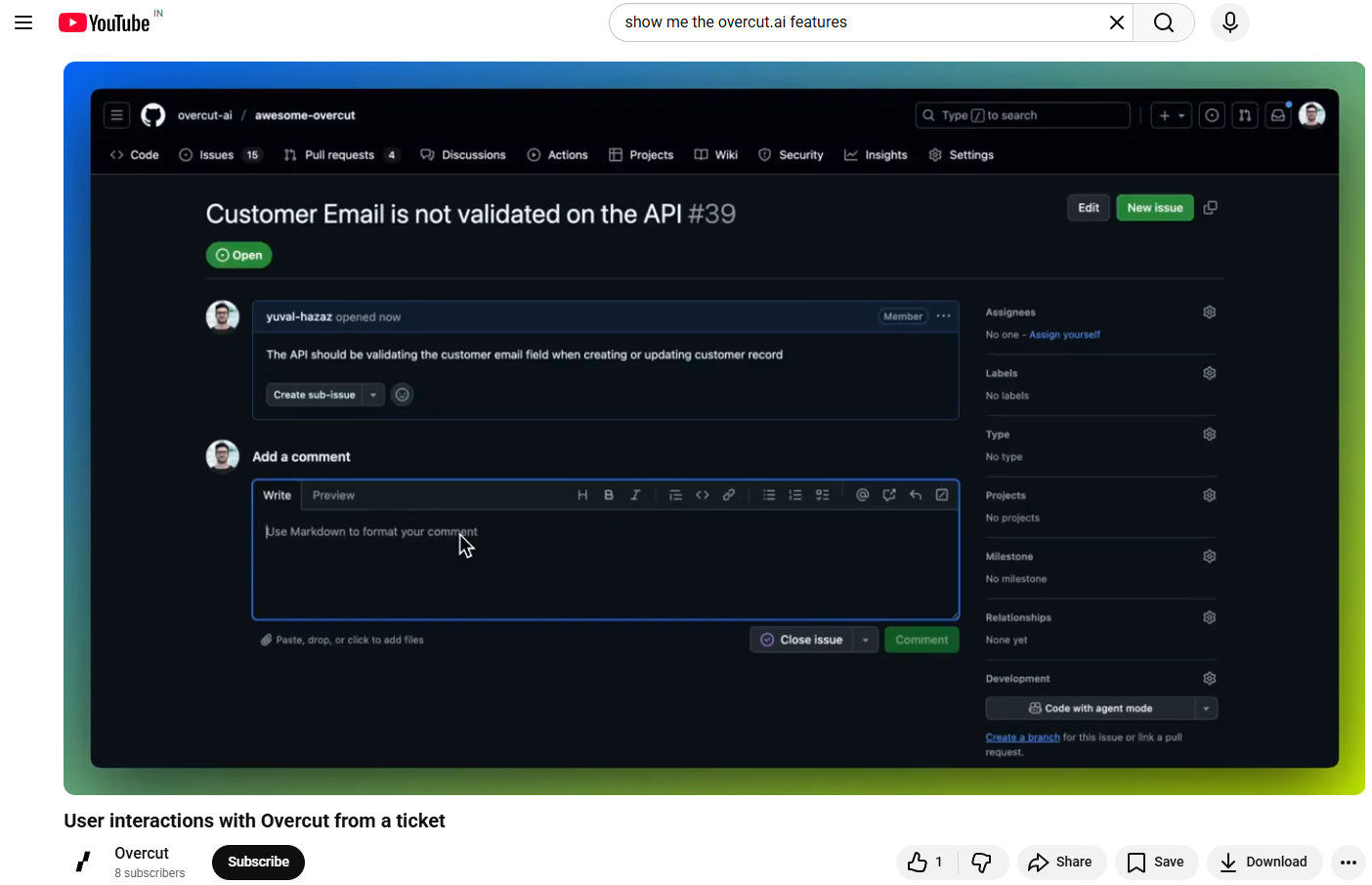Submit with the green Comment button
Screen dimensions: 1372x885
point(922,640)
